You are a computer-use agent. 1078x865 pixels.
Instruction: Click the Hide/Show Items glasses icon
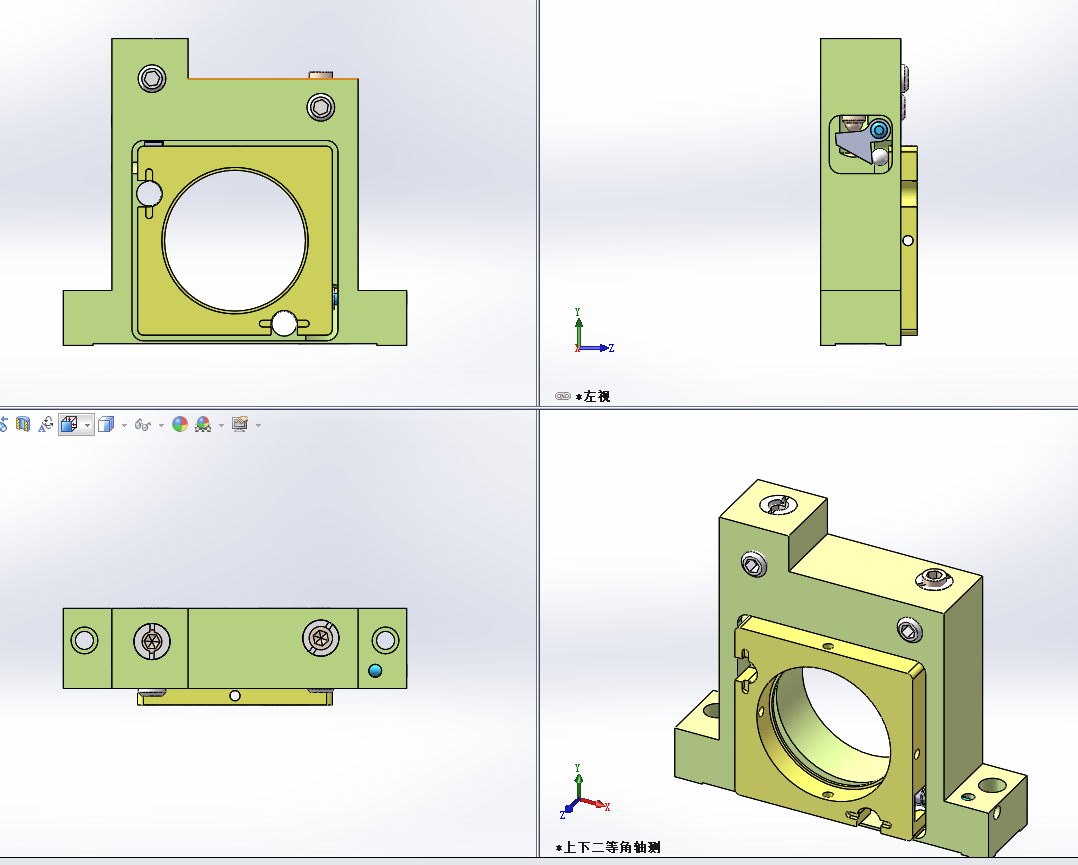(x=142, y=424)
